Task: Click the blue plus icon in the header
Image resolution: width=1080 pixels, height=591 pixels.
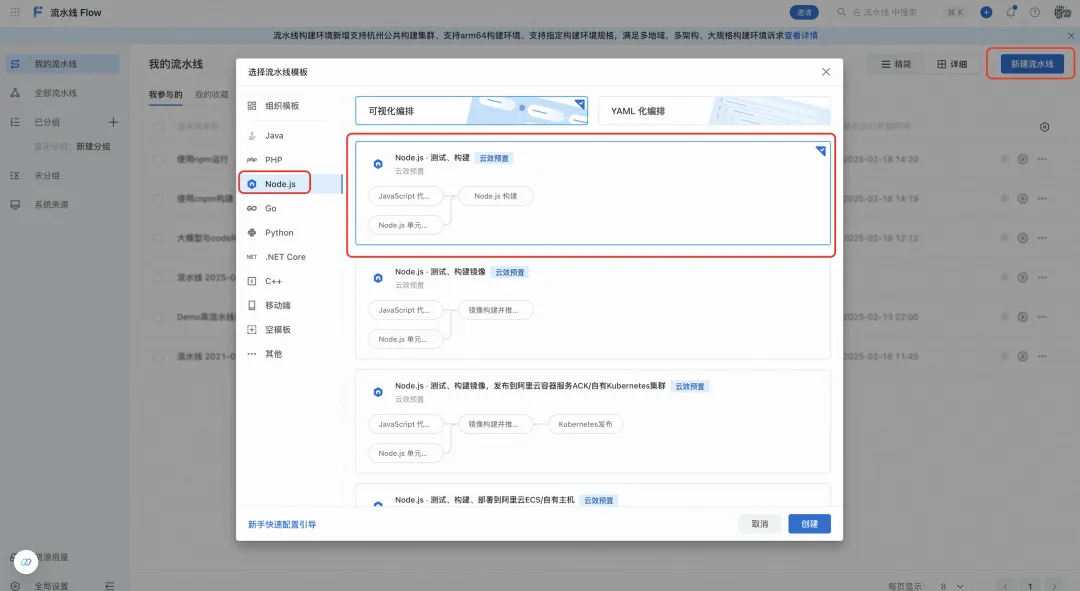Action: coord(986,12)
